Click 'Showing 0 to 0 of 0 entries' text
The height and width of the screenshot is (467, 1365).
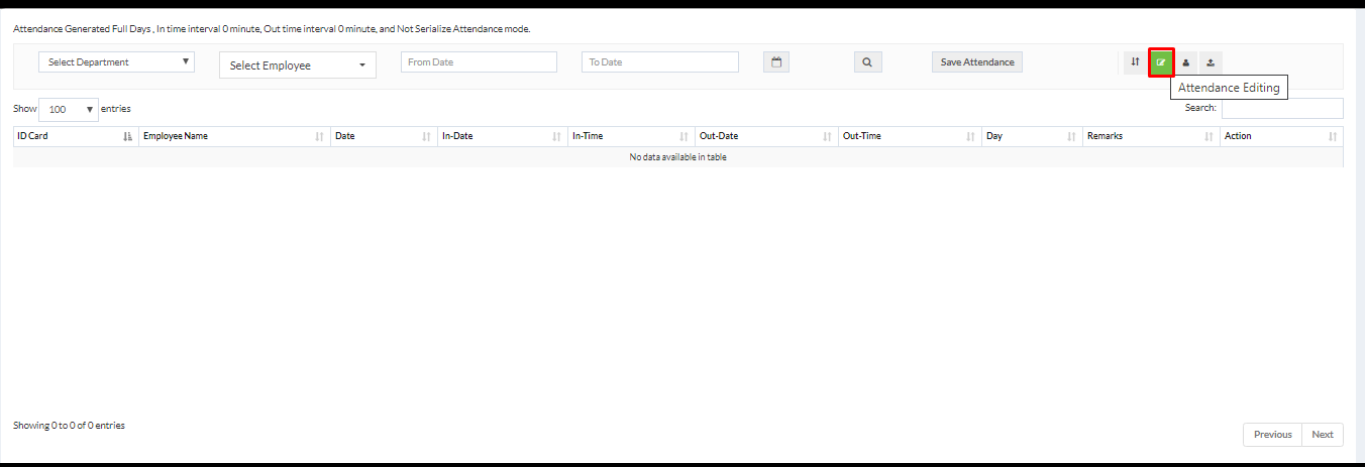pos(69,425)
